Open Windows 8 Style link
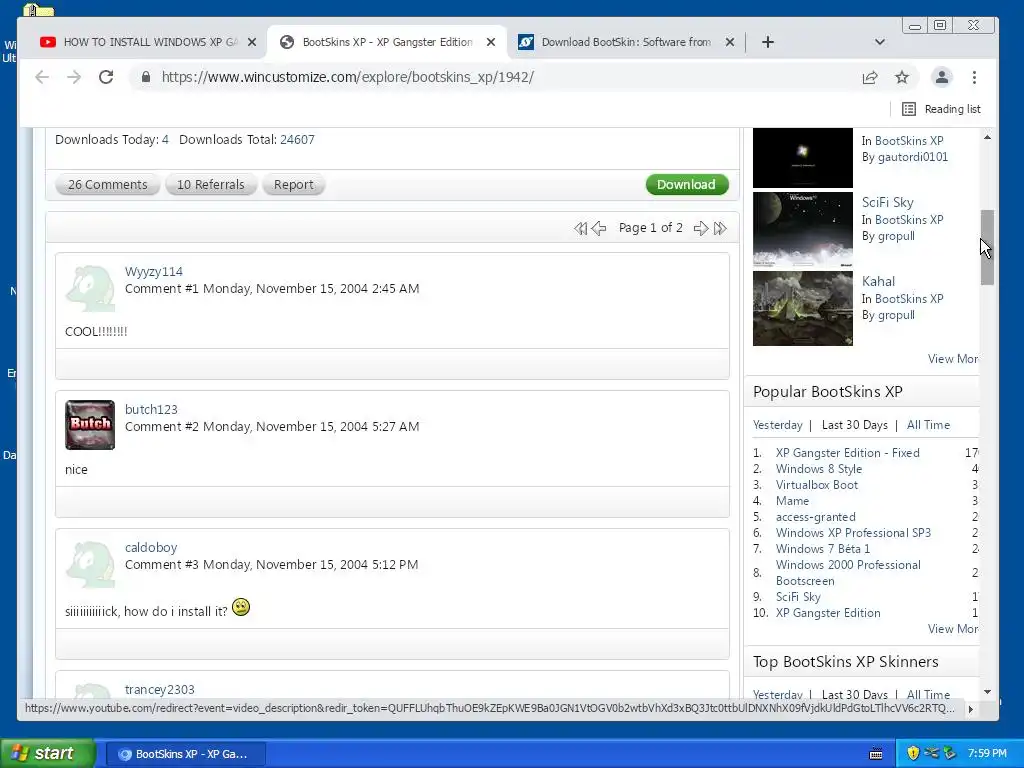This screenshot has height=768, width=1024. point(819,469)
